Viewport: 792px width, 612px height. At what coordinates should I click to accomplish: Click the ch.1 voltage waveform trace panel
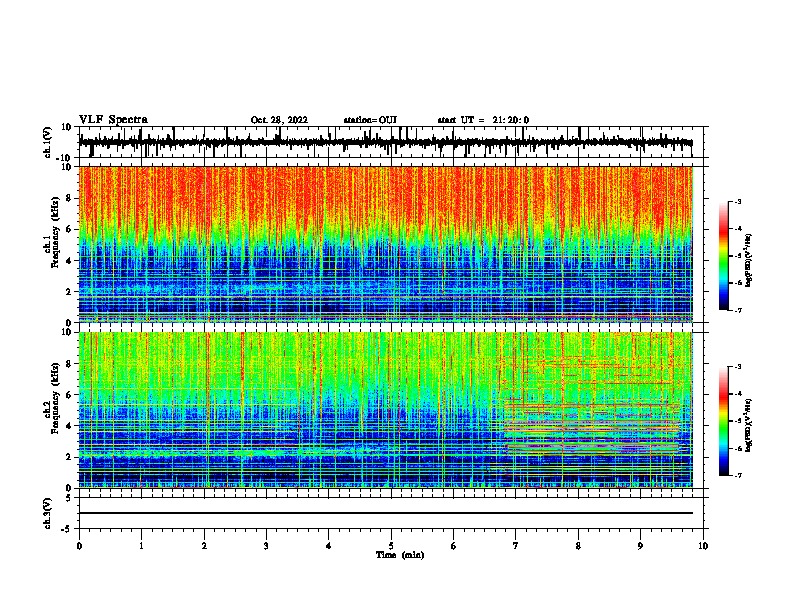390,142
